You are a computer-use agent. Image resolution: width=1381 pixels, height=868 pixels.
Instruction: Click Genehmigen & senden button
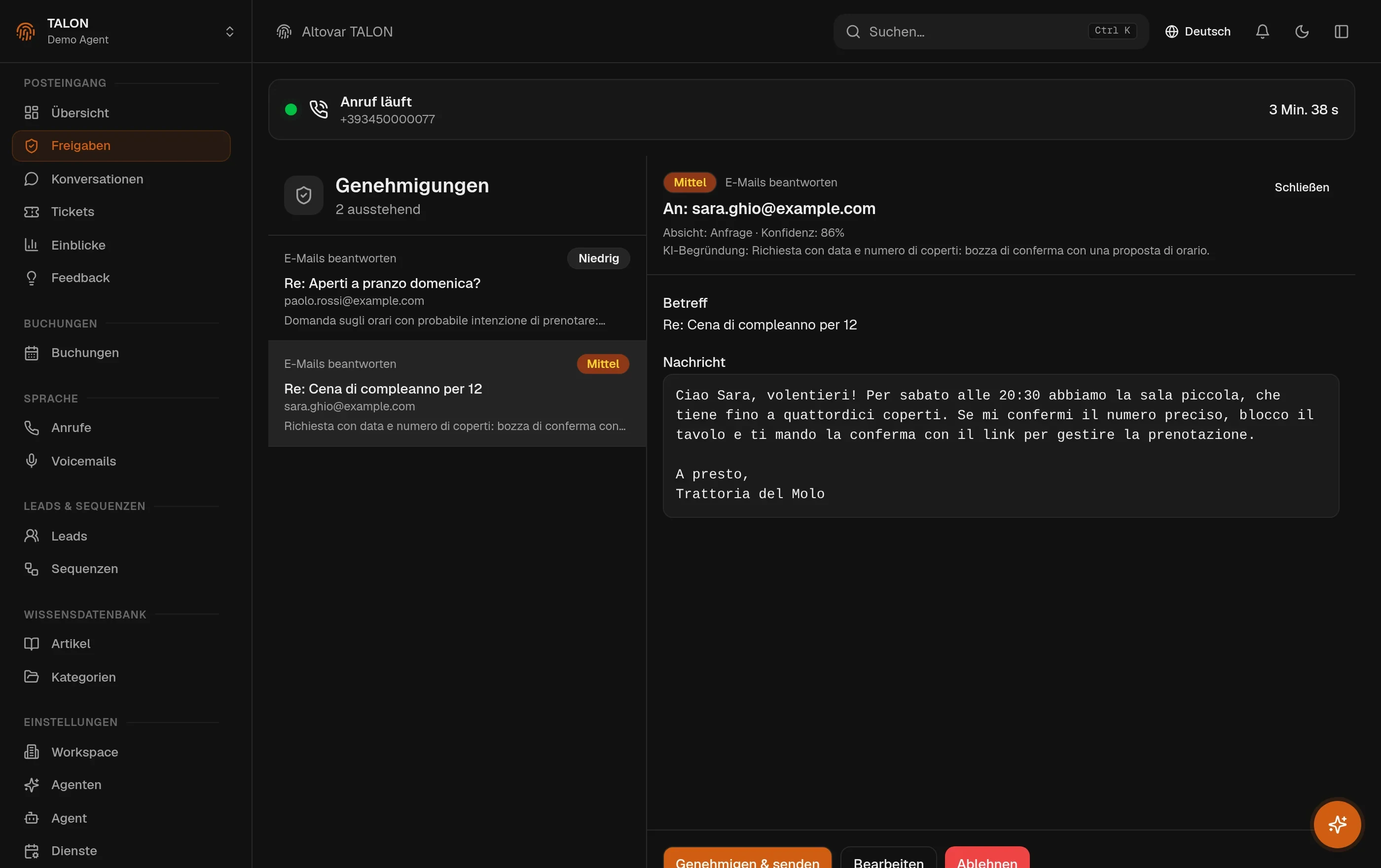(747, 859)
